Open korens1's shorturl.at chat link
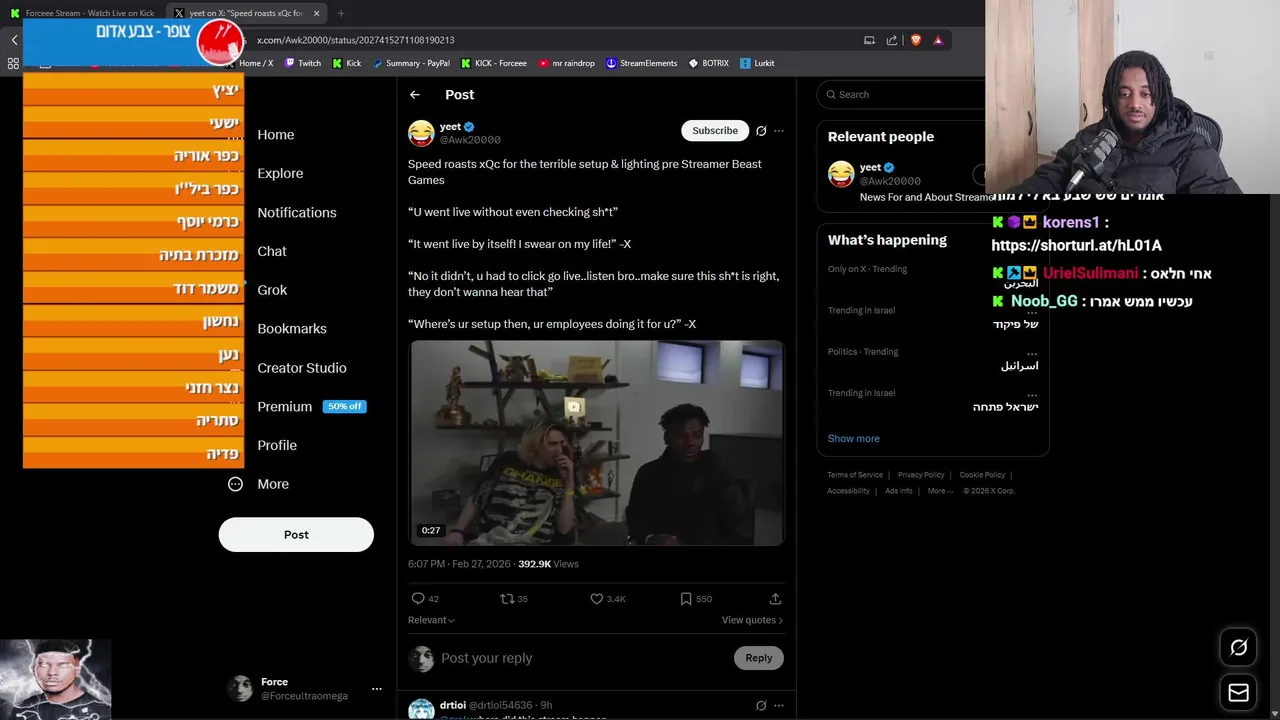 click(x=1076, y=245)
